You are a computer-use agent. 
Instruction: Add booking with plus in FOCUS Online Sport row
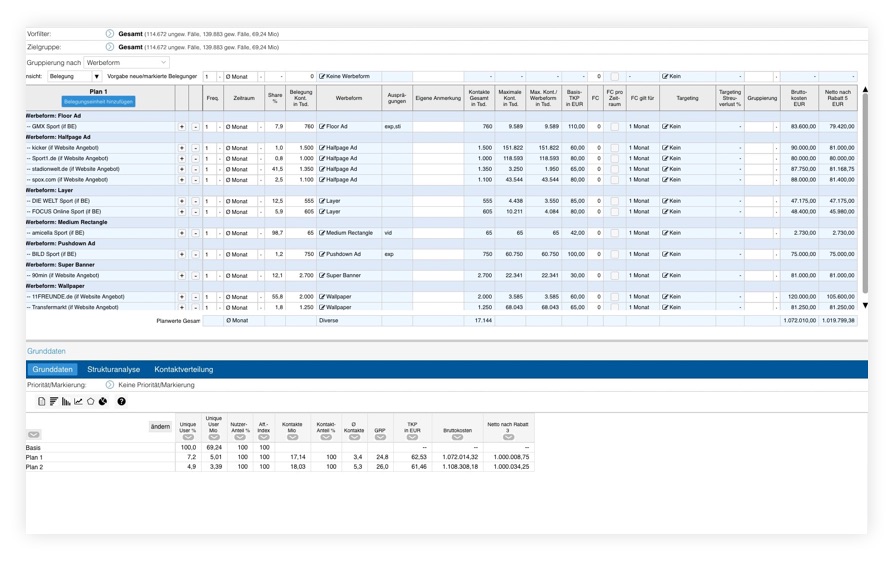(x=182, y=212)
